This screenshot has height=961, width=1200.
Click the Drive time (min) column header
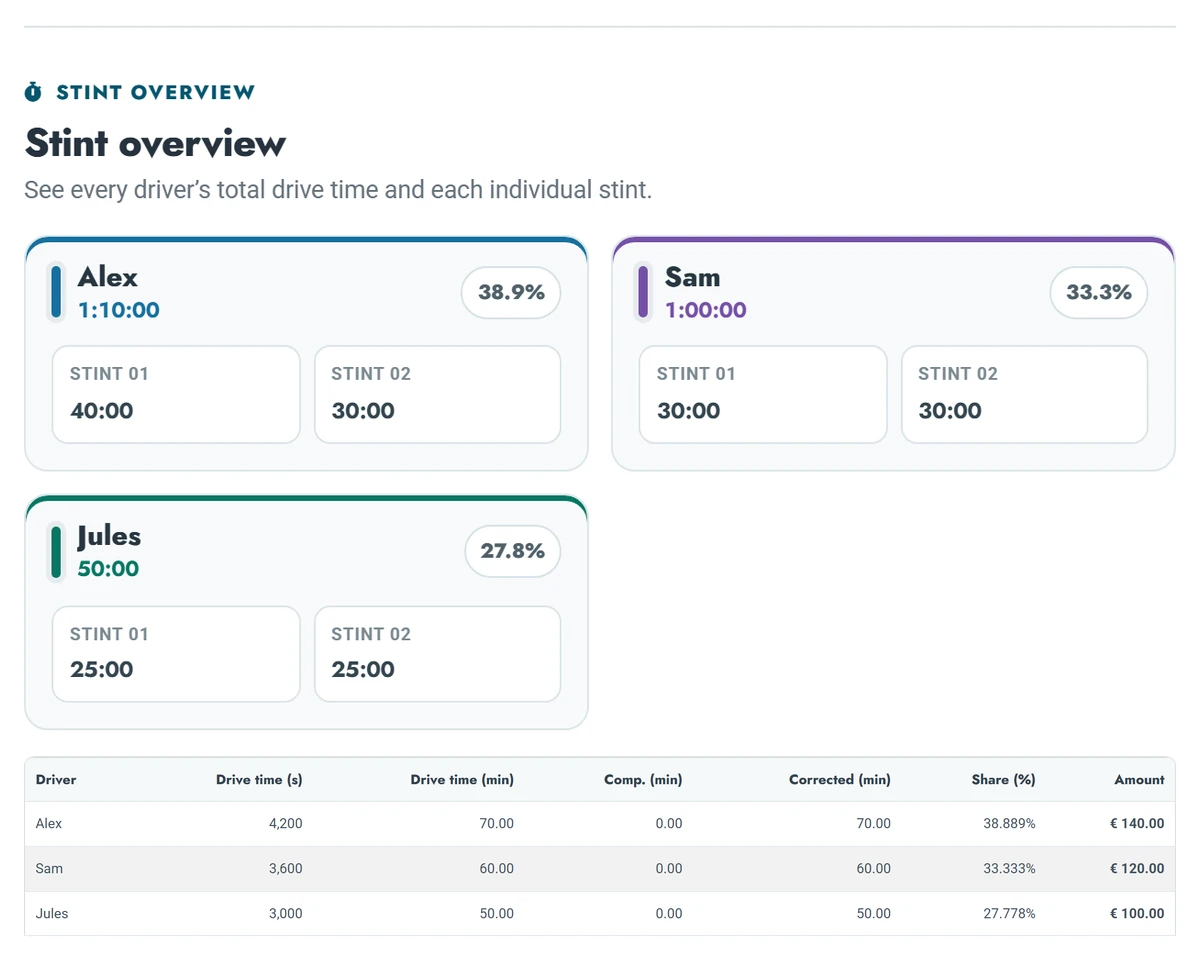click(x=462, y=780)
